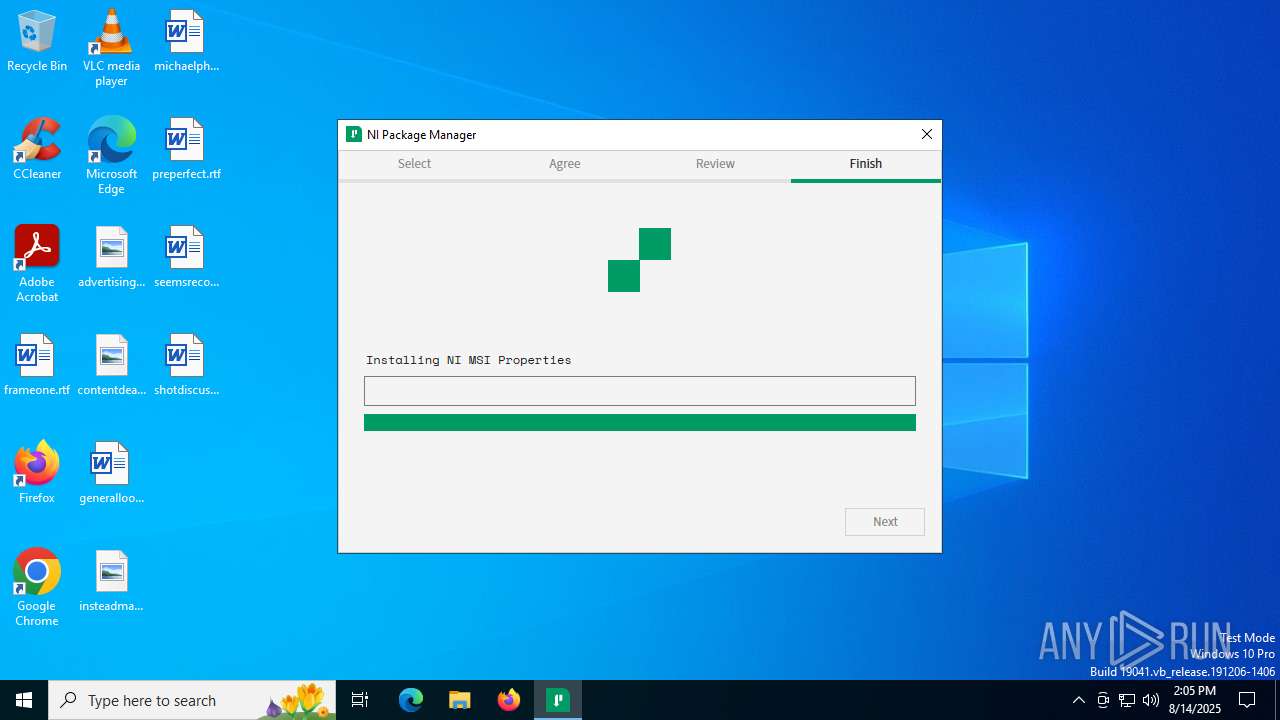Click the green installation progress bar
This screenshot has height=720, width=1280.
pyautogui.click(x=640, y=423)
